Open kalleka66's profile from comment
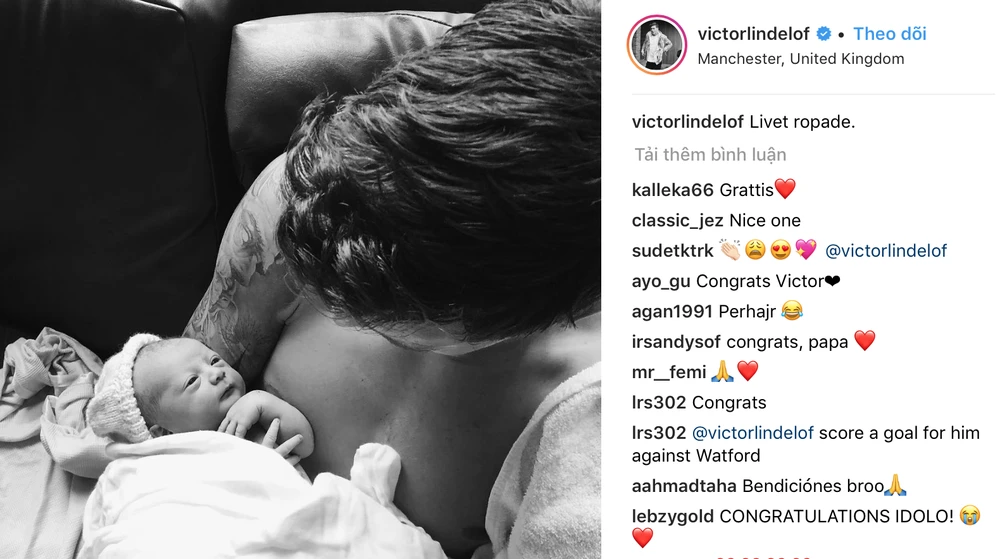This screenshot has width=1000, height=559. tap(672, 190)
